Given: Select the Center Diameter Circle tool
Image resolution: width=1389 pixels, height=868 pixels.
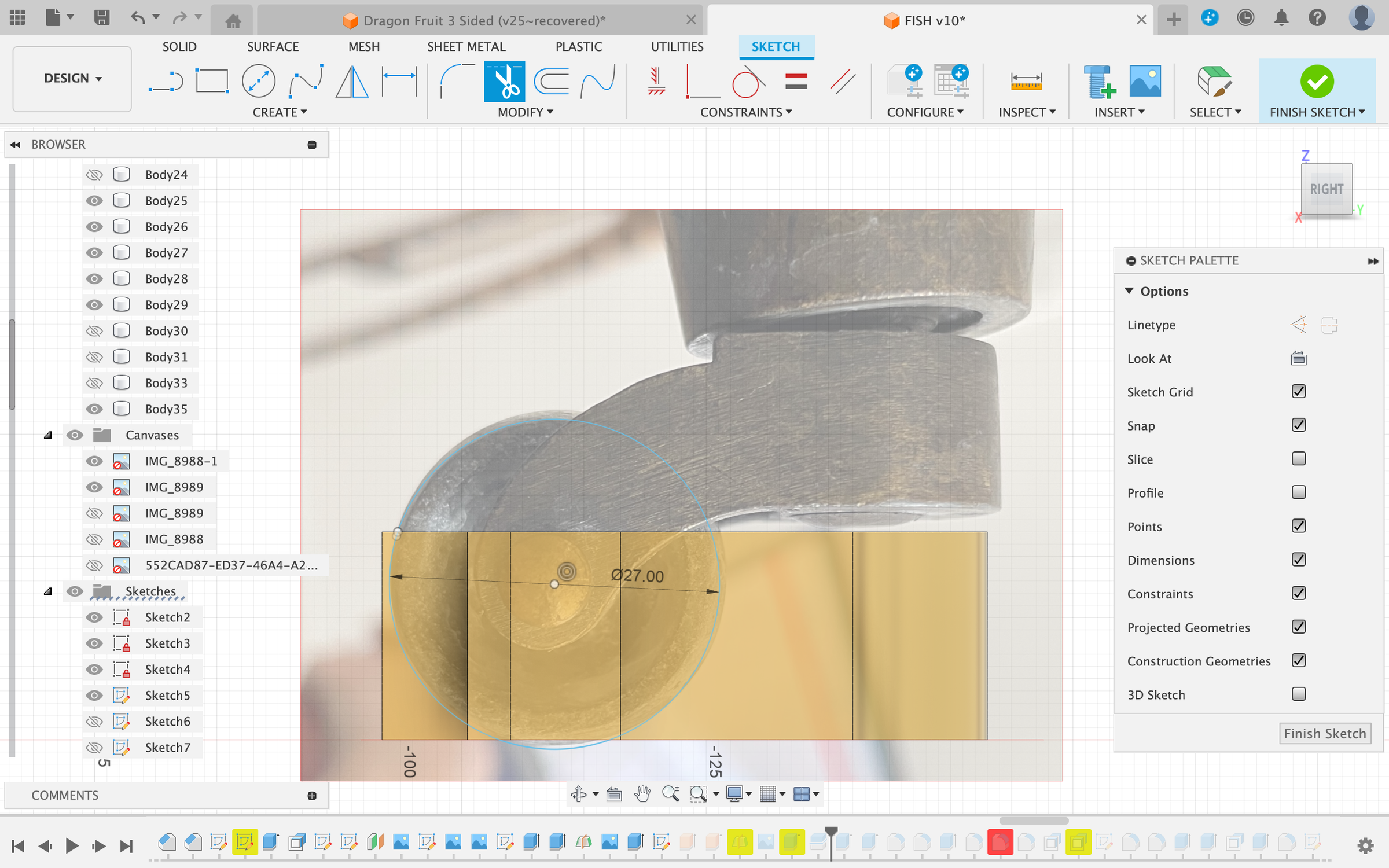Looking at the screenshot, I should pyautogui.click(x=258, y=82).
